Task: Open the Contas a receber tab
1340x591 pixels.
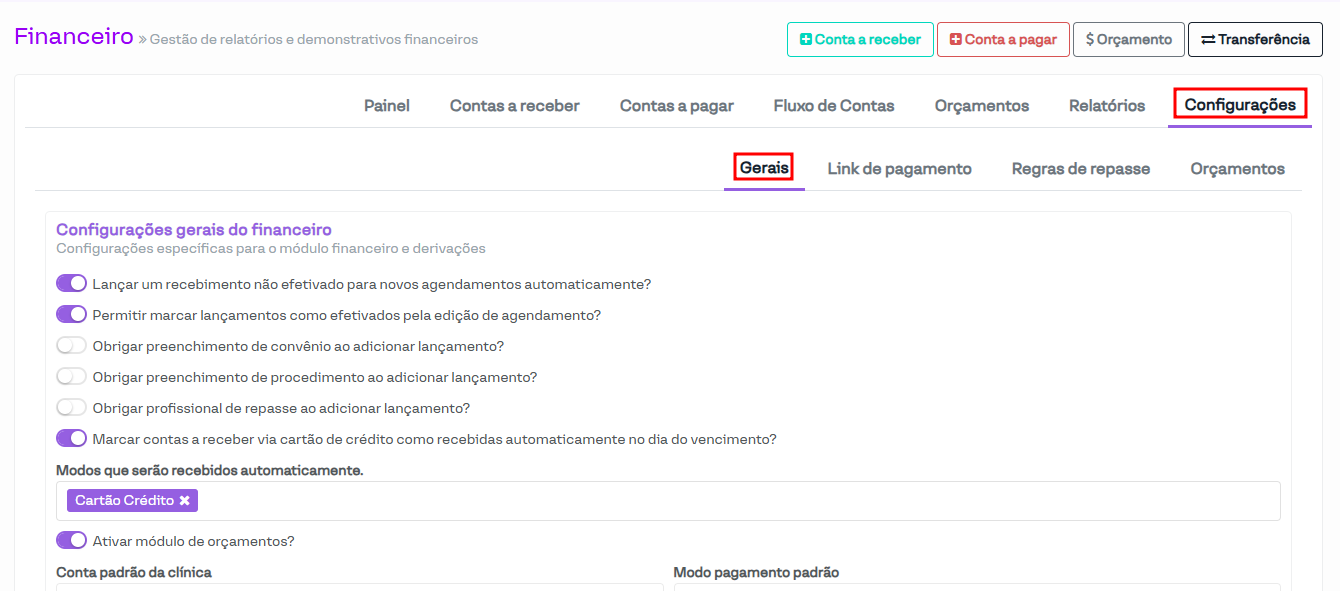Action: point(514,106)
